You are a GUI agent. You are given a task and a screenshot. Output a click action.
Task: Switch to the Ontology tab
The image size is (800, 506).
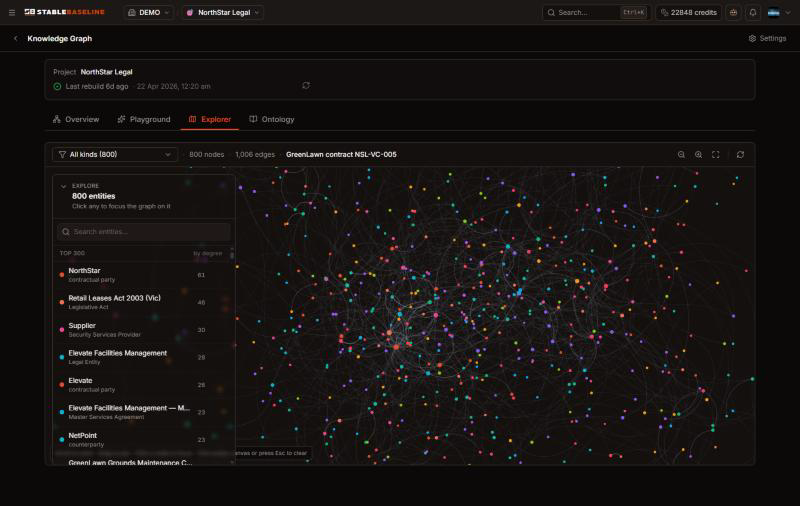click(271, 119)
